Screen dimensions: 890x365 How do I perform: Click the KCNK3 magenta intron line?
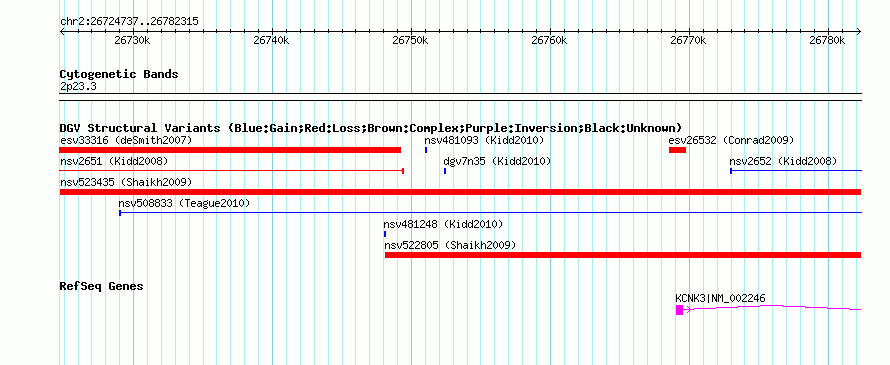point(773,308)
